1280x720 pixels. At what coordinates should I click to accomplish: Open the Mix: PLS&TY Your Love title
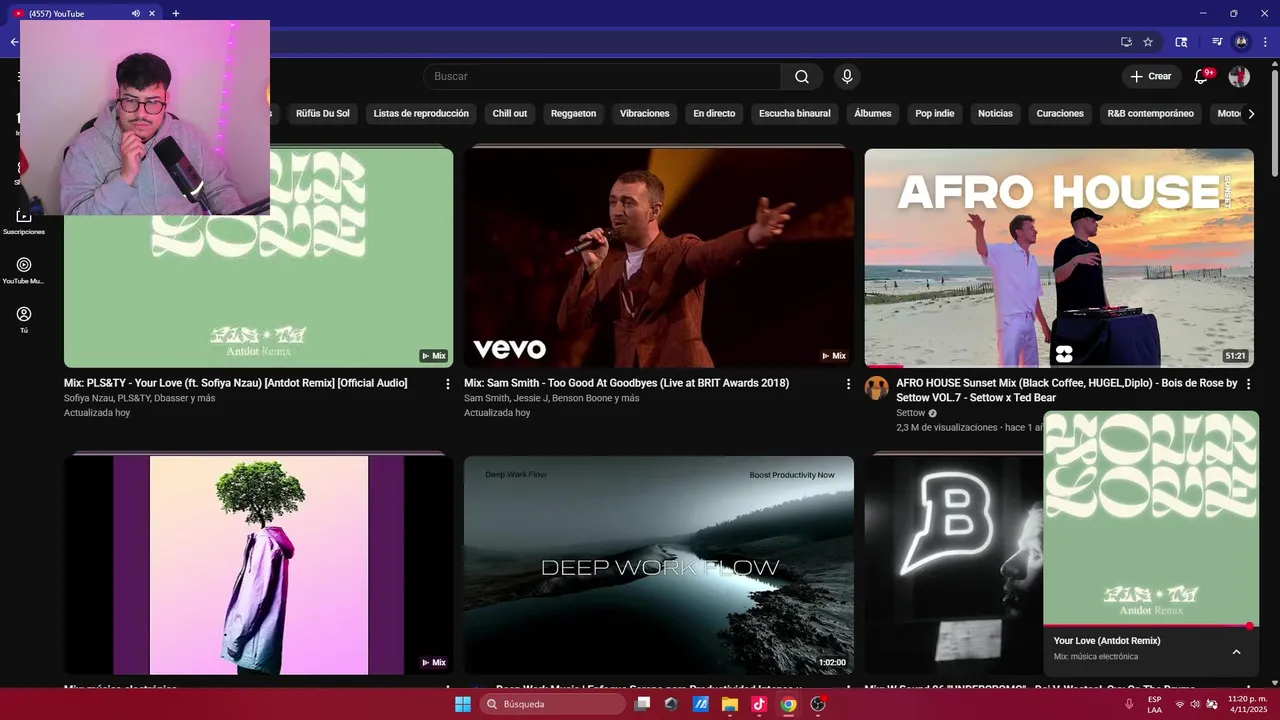236,383
